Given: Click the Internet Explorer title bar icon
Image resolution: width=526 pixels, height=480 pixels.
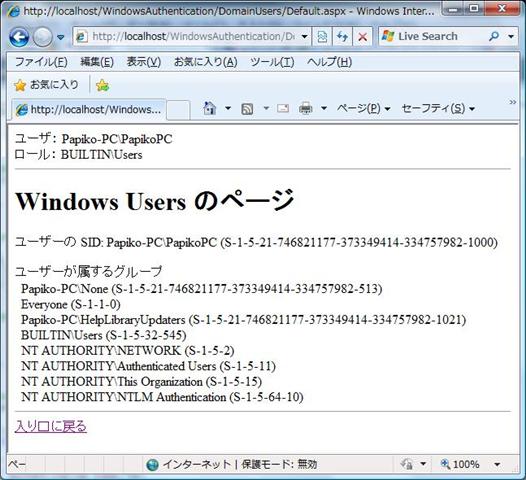Looking at the screenshot, I should tap(14, 12).
